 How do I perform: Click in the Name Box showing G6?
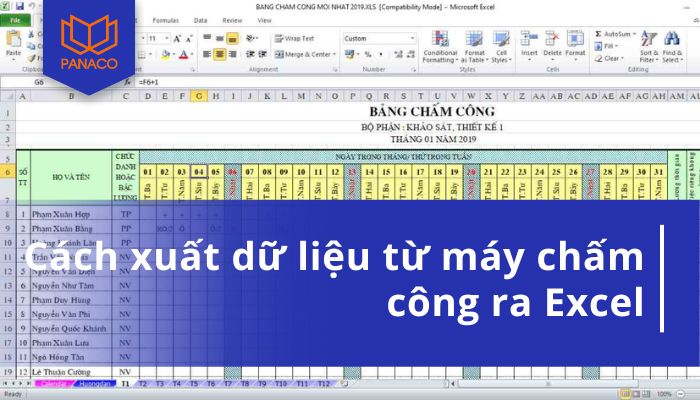pyautogui.click(x=39, y=82)
